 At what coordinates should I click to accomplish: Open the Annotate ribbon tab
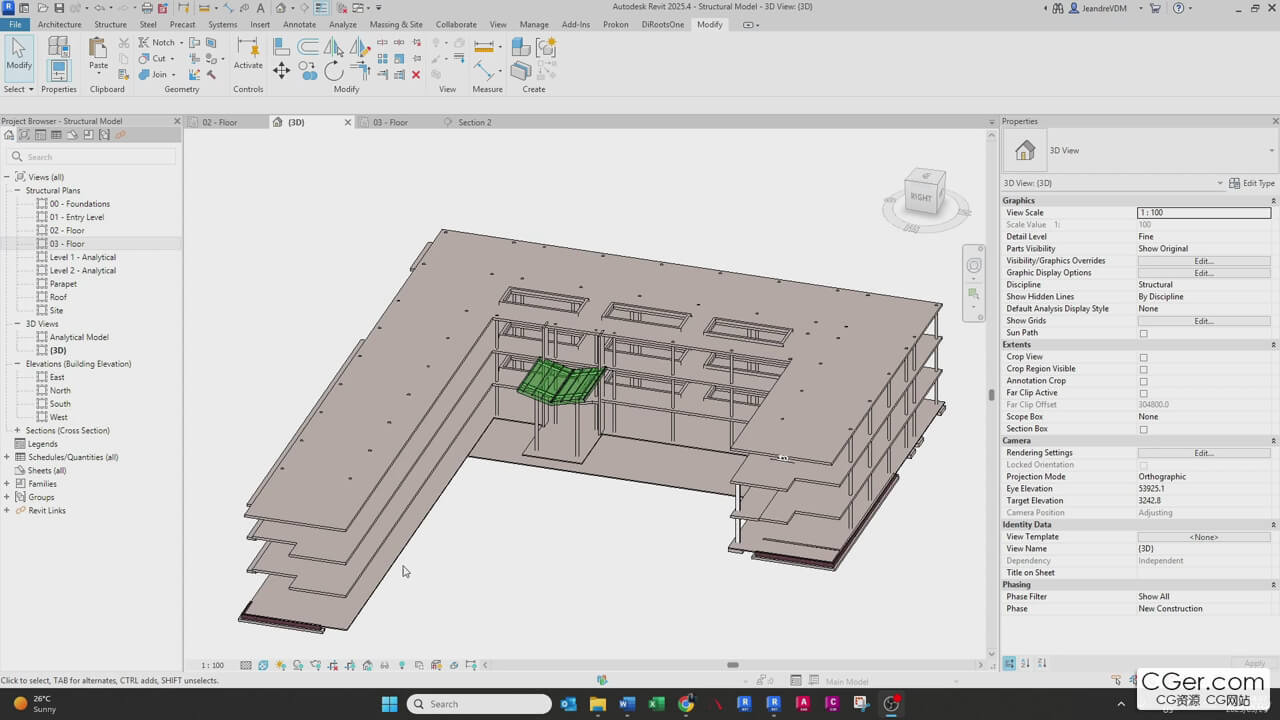tap(299, 24)
